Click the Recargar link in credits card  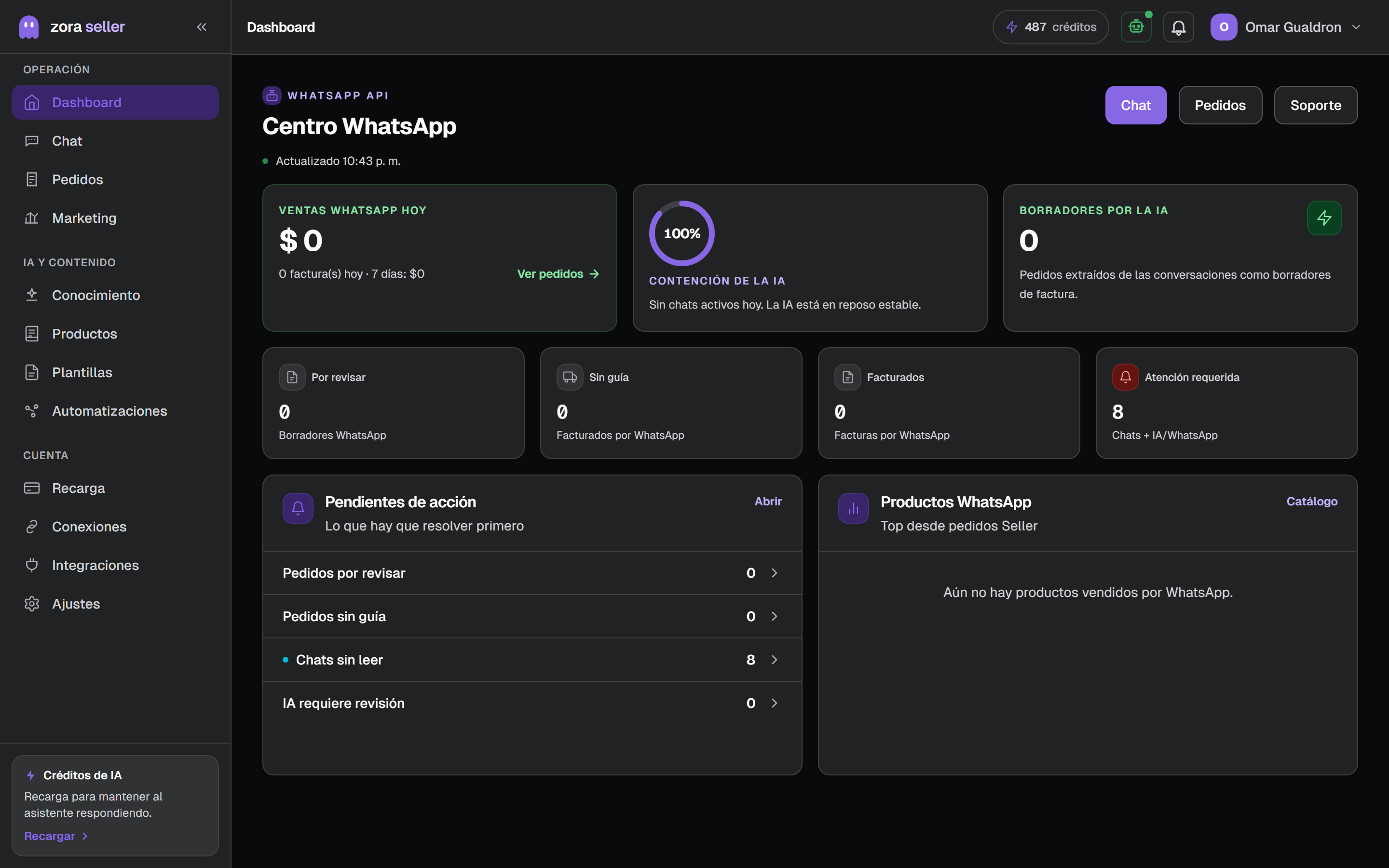[55, 836]
